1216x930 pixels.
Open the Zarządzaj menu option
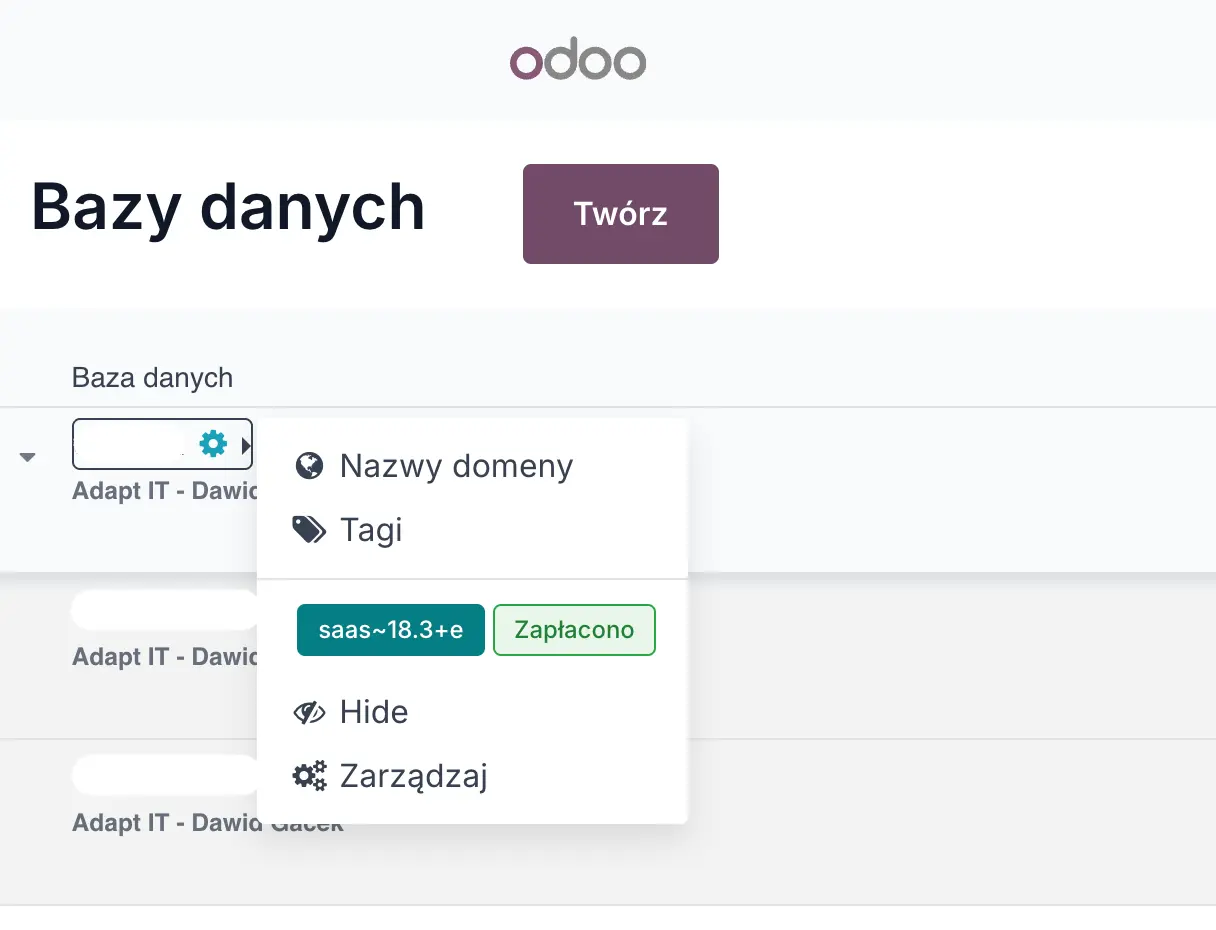click(x=414, y=775)
